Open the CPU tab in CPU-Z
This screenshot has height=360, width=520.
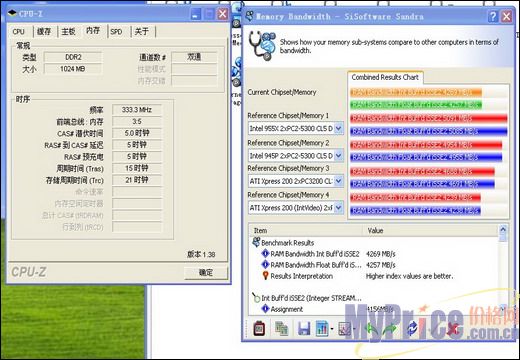(19, 31)
